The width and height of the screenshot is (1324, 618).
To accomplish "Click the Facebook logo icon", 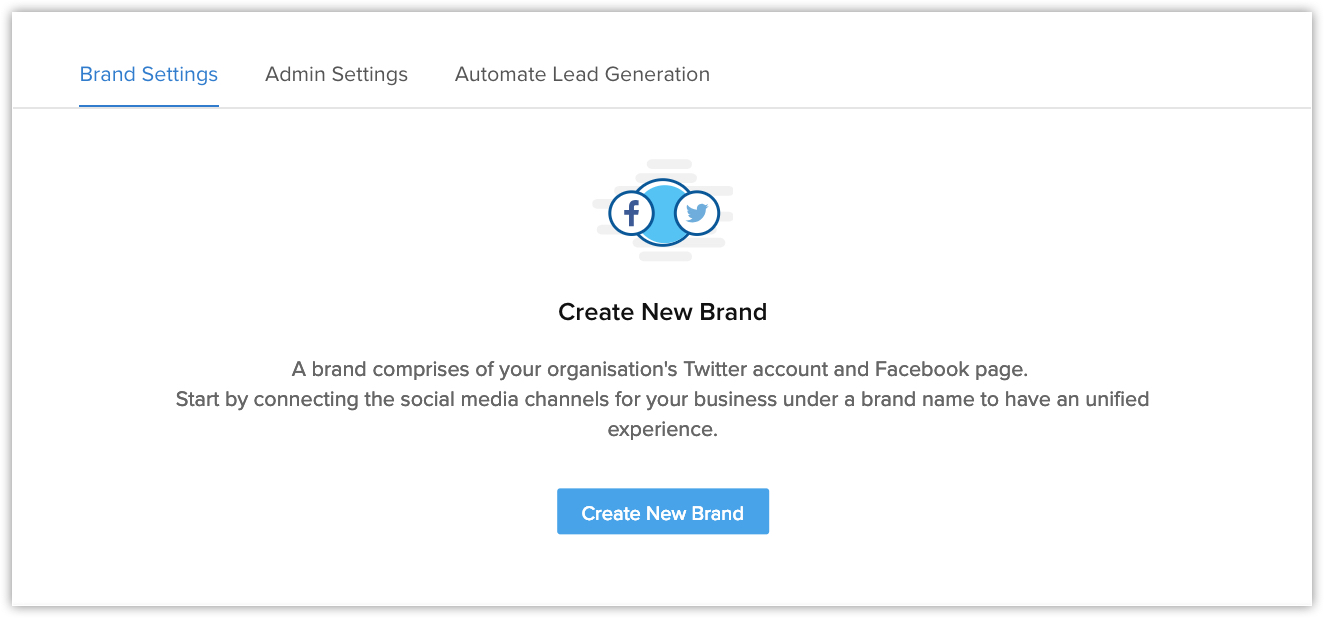I will click(x=631, y=213).
